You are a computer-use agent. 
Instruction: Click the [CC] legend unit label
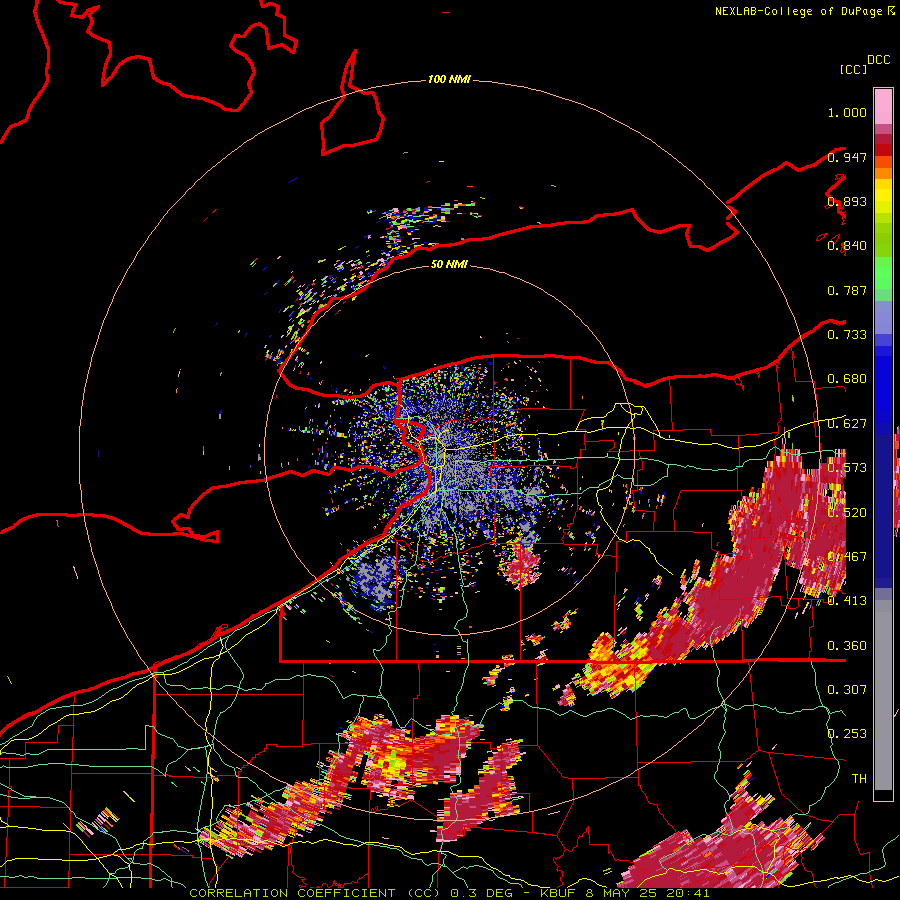coord(854,69)
